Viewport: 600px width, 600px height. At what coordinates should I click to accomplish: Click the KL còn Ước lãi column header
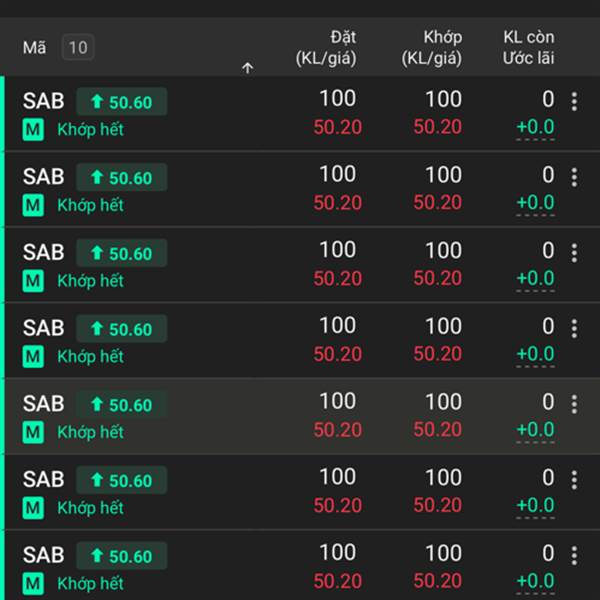[528, 47]
